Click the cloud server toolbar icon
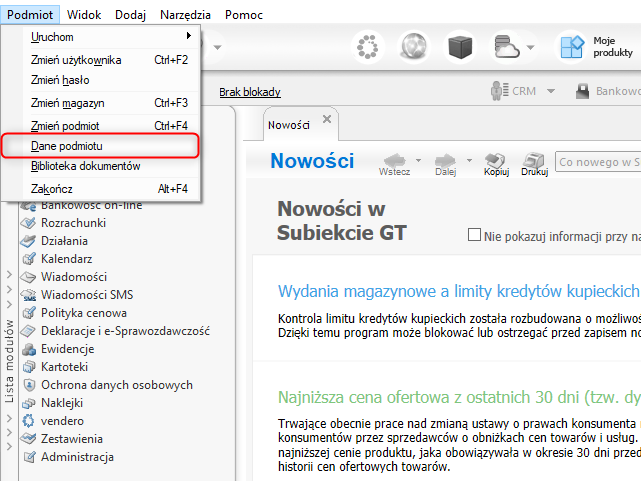This screenshot has height=481, width=641. (506, 47)
